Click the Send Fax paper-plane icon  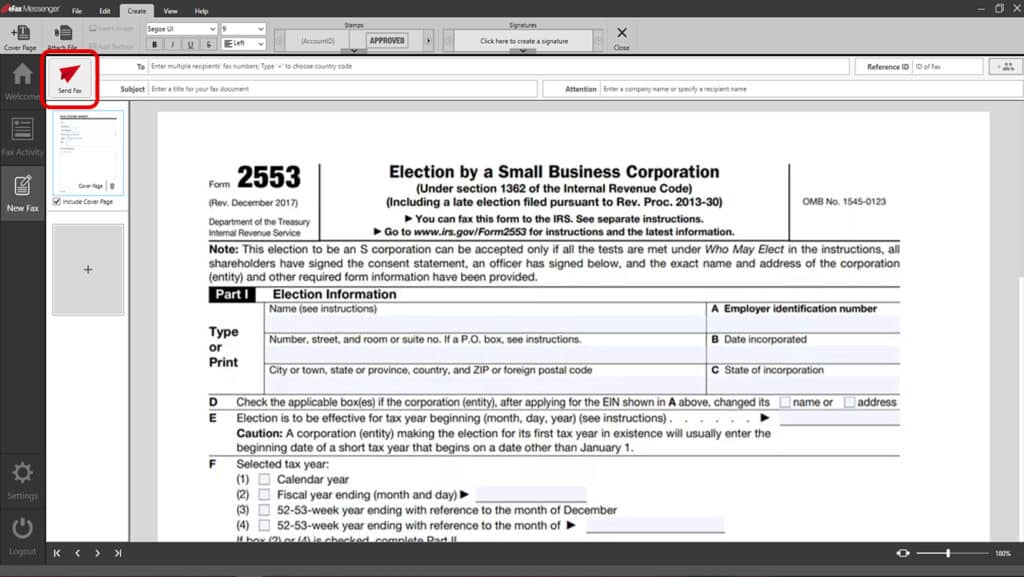click(69, 73)
